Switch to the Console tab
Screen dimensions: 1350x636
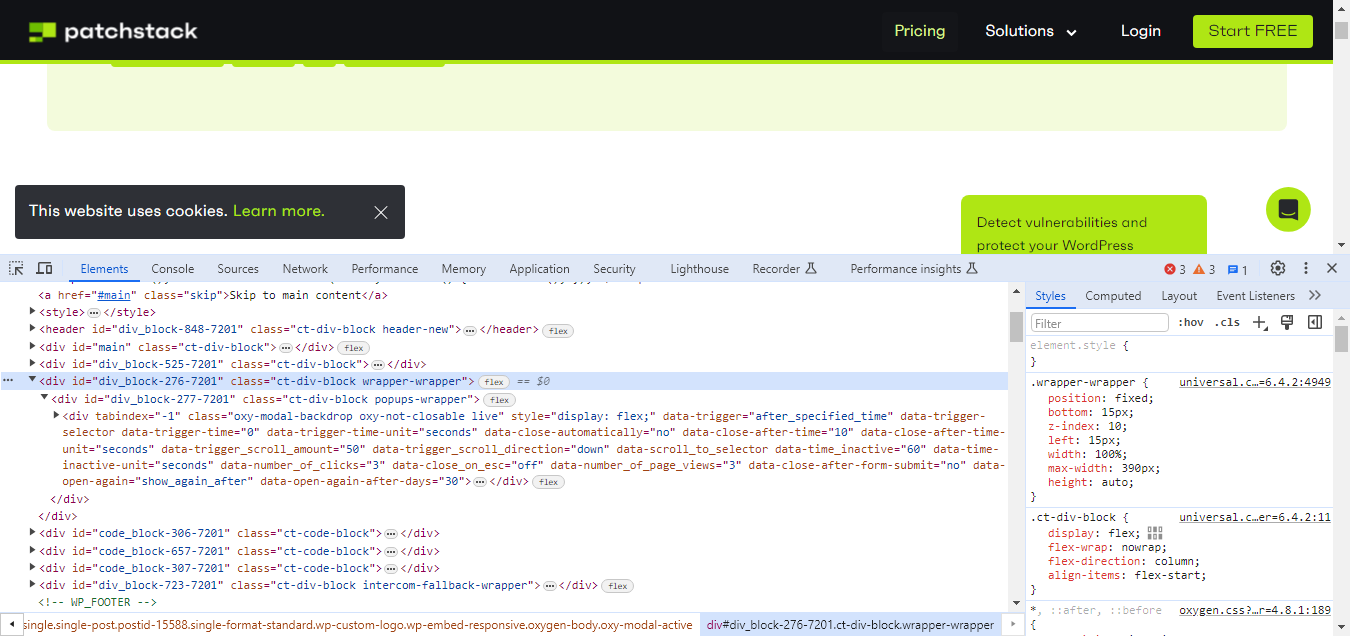click(x=172, y=268)
